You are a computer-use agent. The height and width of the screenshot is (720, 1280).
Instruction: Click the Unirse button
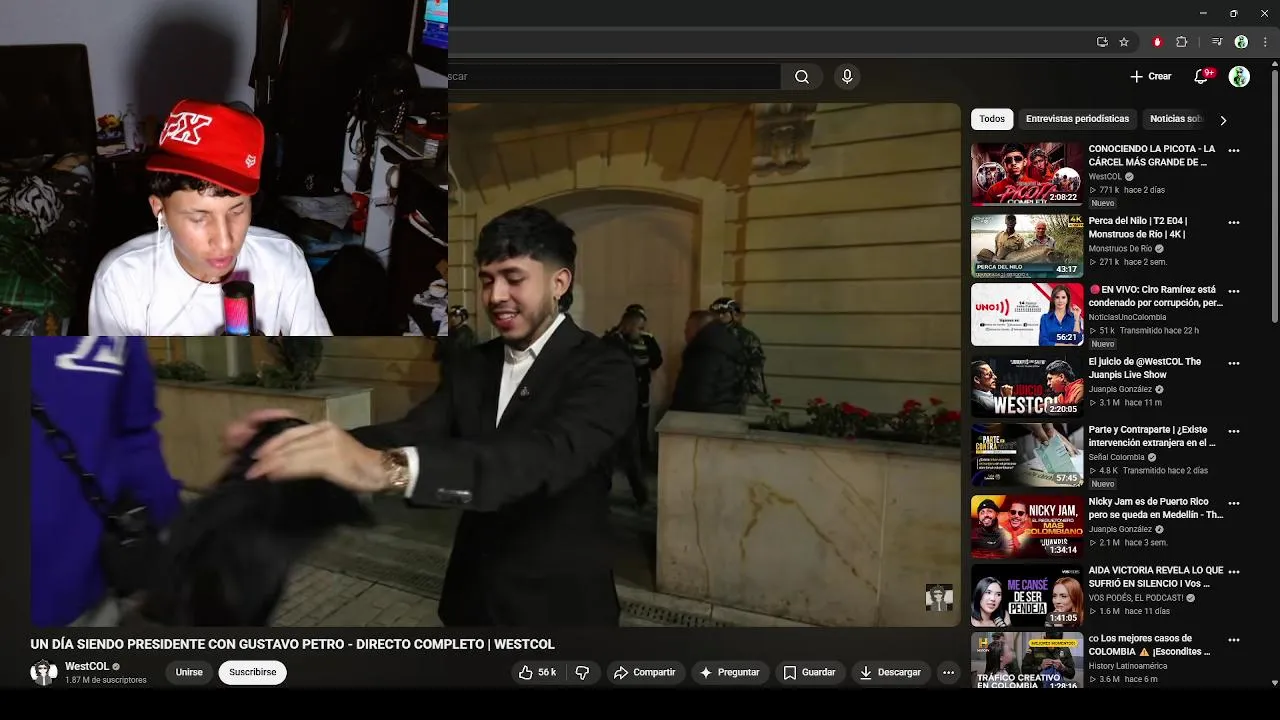coord(189,673)
